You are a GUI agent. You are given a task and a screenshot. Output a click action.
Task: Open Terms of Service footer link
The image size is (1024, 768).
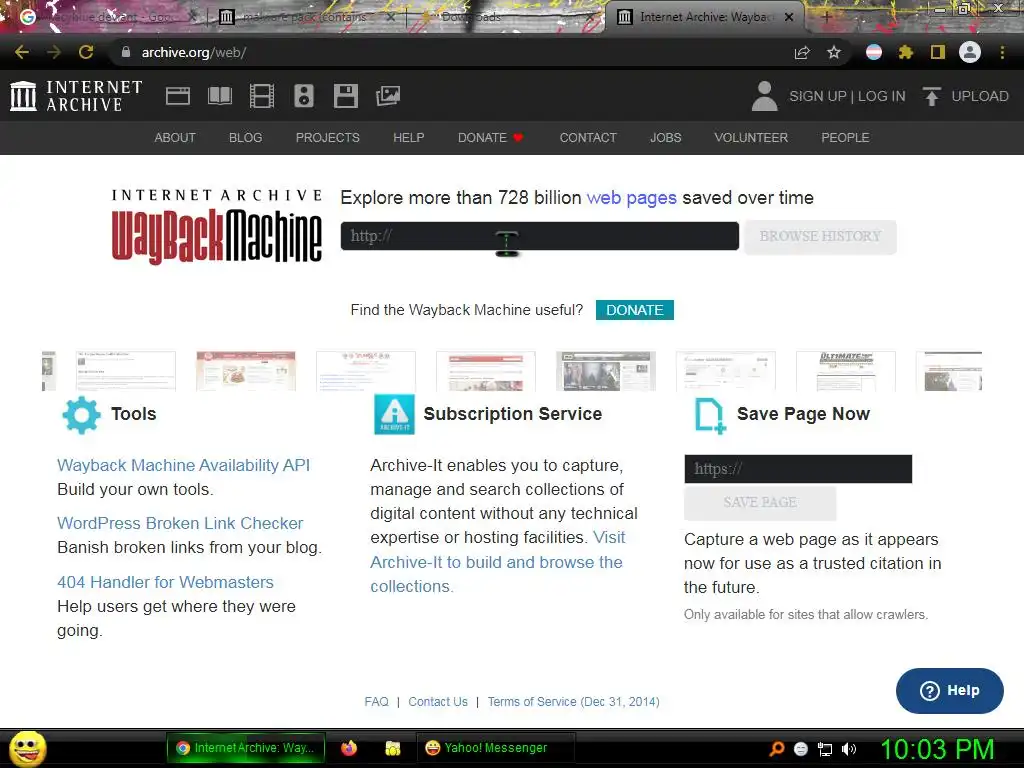tap(573, 702)
